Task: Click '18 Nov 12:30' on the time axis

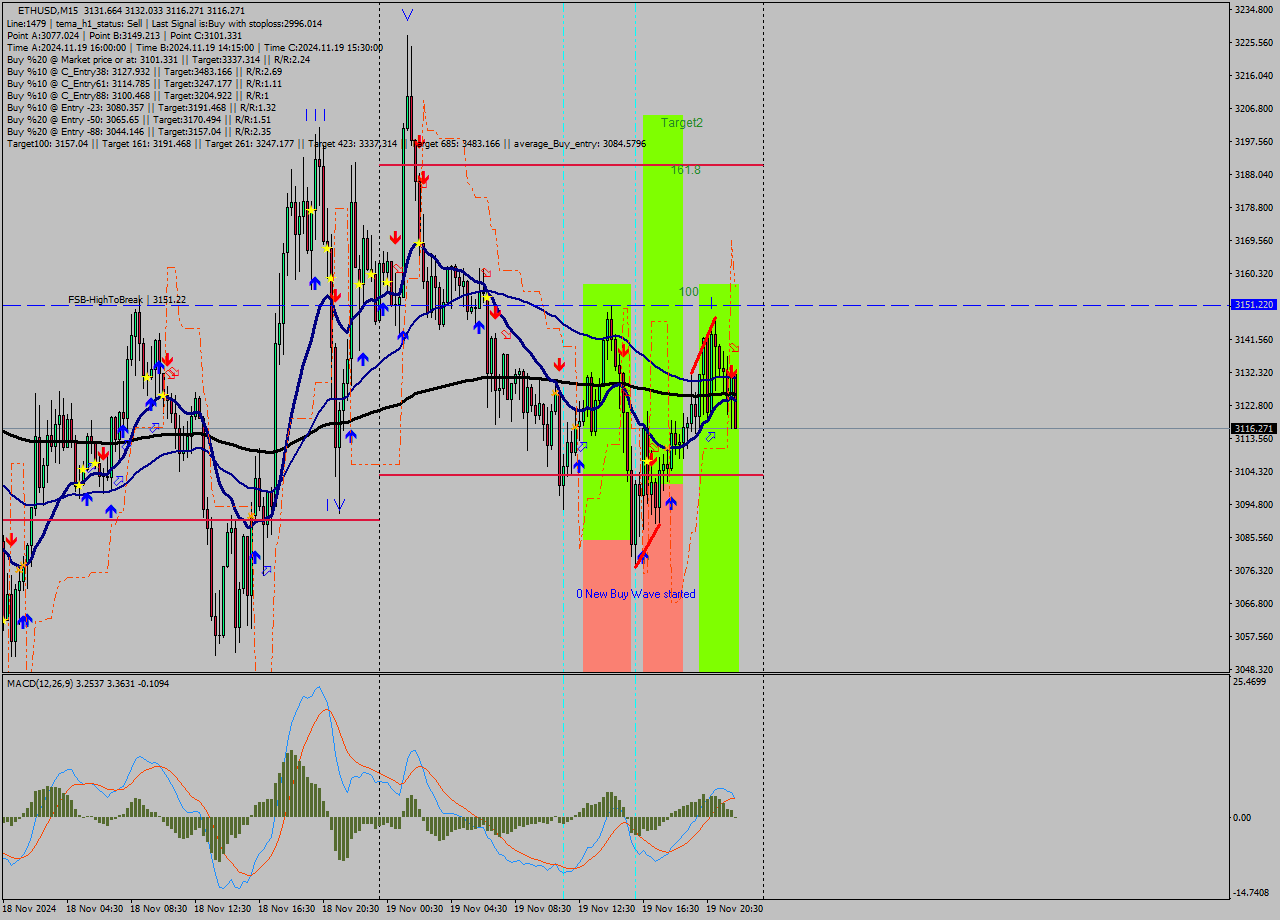Action: pos(223,909)
